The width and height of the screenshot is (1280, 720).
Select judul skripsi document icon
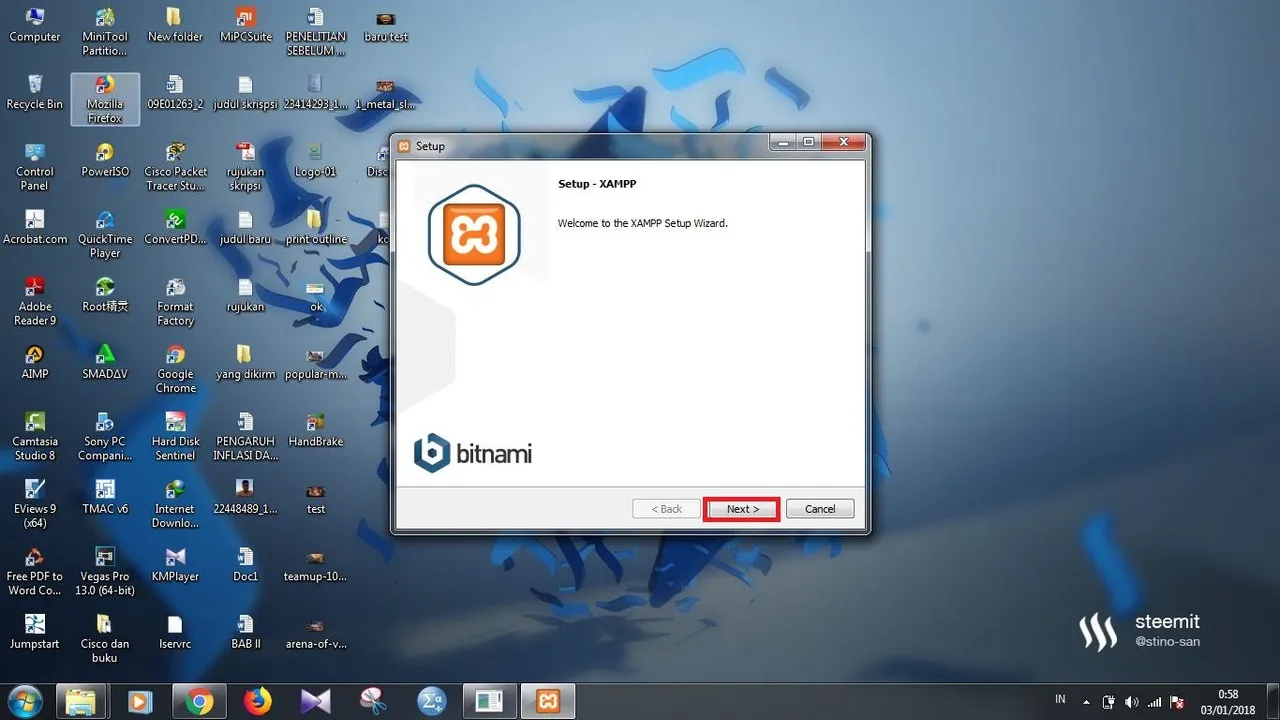click(245, 93)
